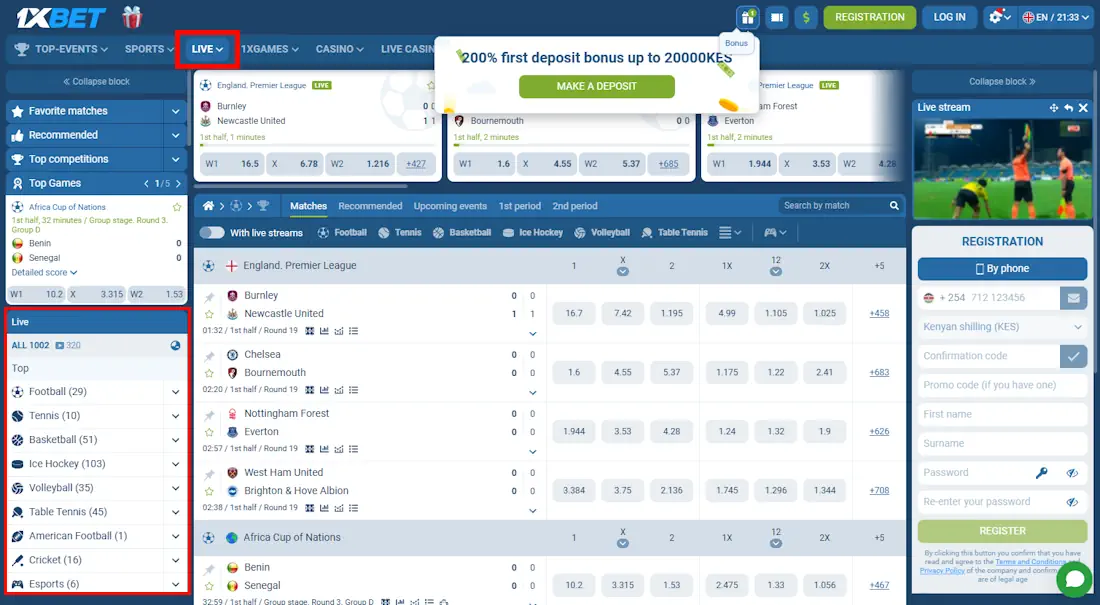Expand the Football (29) category in Live sidebar
The image size is (1100, 605).
click(x=176, y=392)
